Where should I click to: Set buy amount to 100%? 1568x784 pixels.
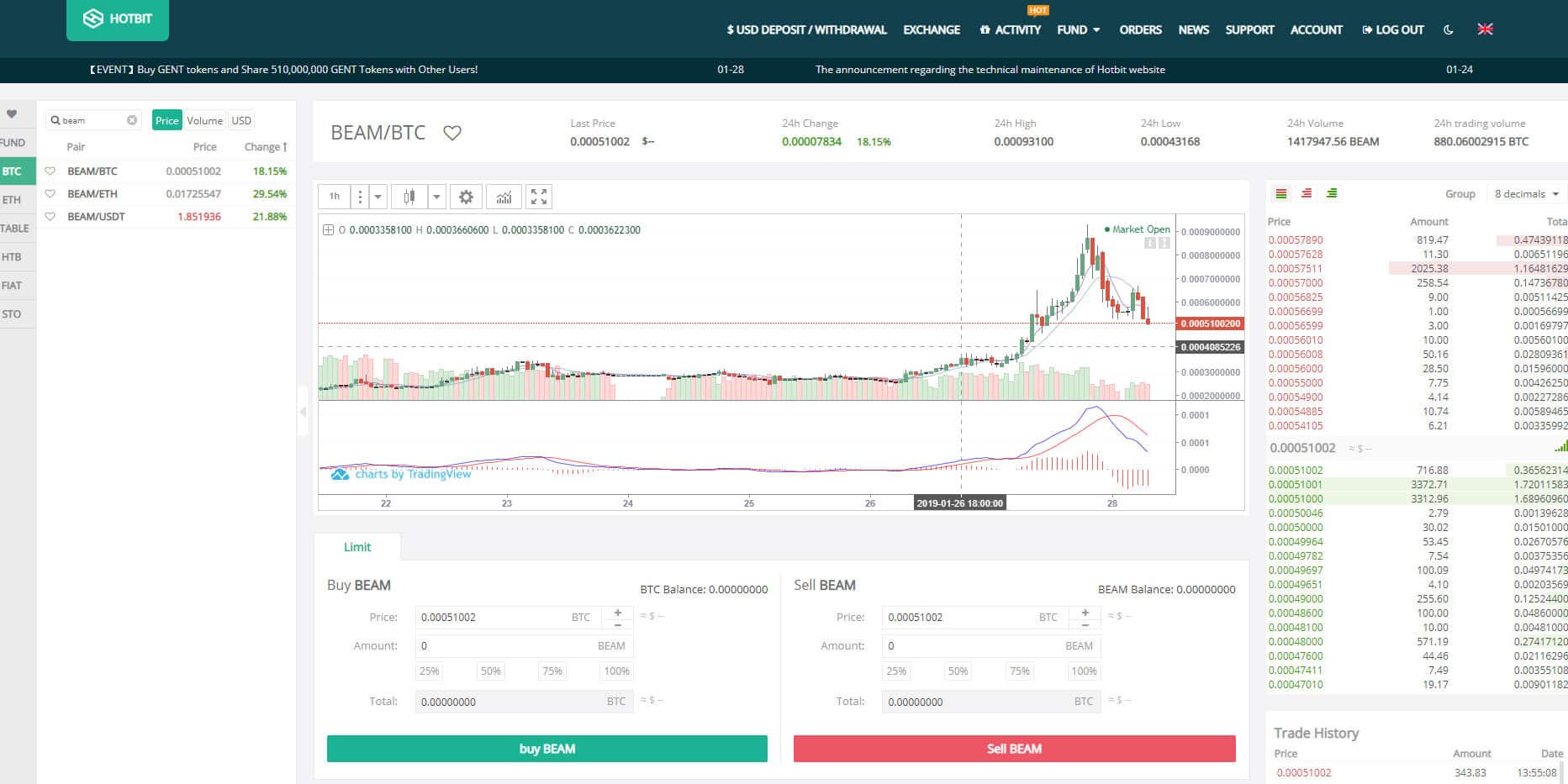pyautogui.click(x=617, y=671)
